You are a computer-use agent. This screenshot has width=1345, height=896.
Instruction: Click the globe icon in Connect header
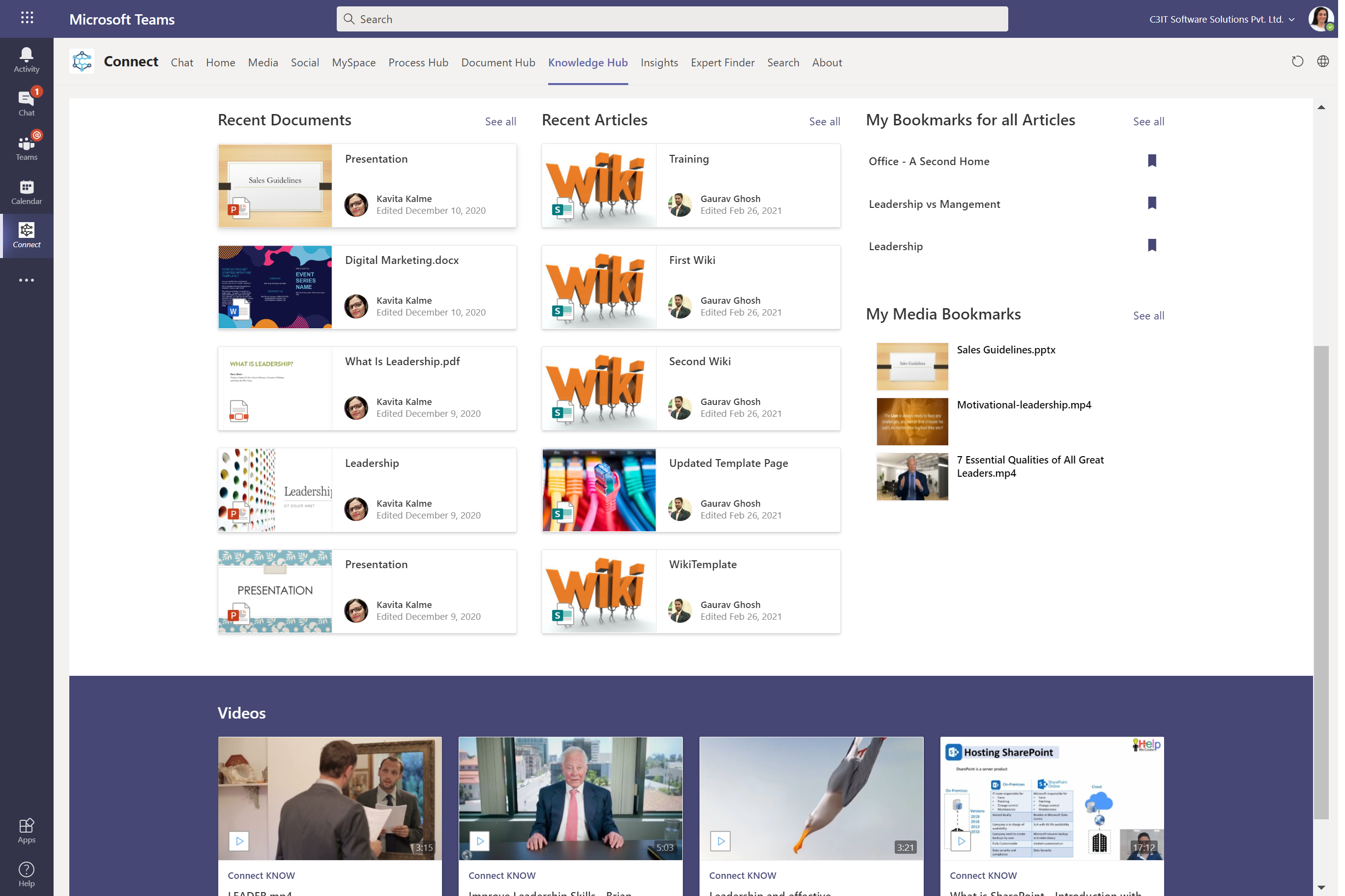tap(1322, 61)
